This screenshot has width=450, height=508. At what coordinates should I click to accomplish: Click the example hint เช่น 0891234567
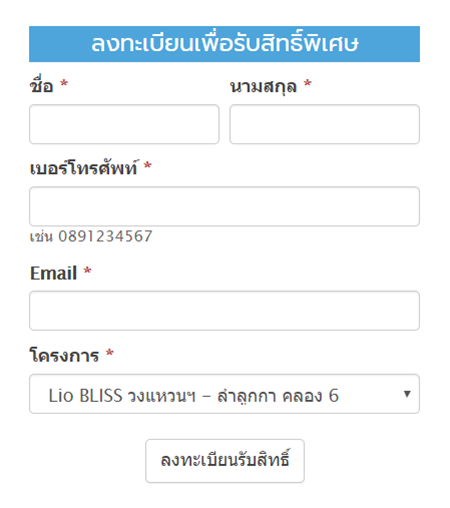pos(91,236)
